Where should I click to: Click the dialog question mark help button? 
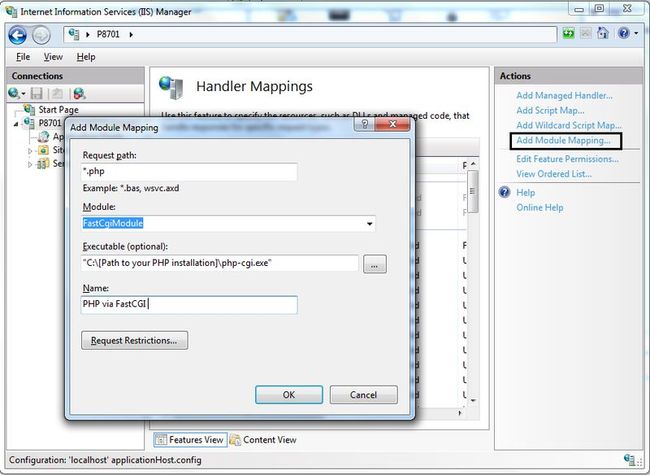coord(364,124)
